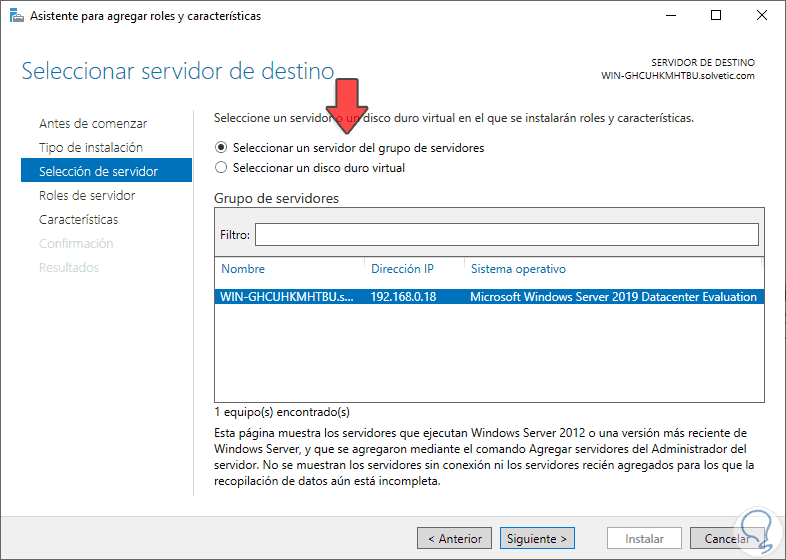
Task: Click the greyed-out 'Resultados' step
Action: click(69, 268)
